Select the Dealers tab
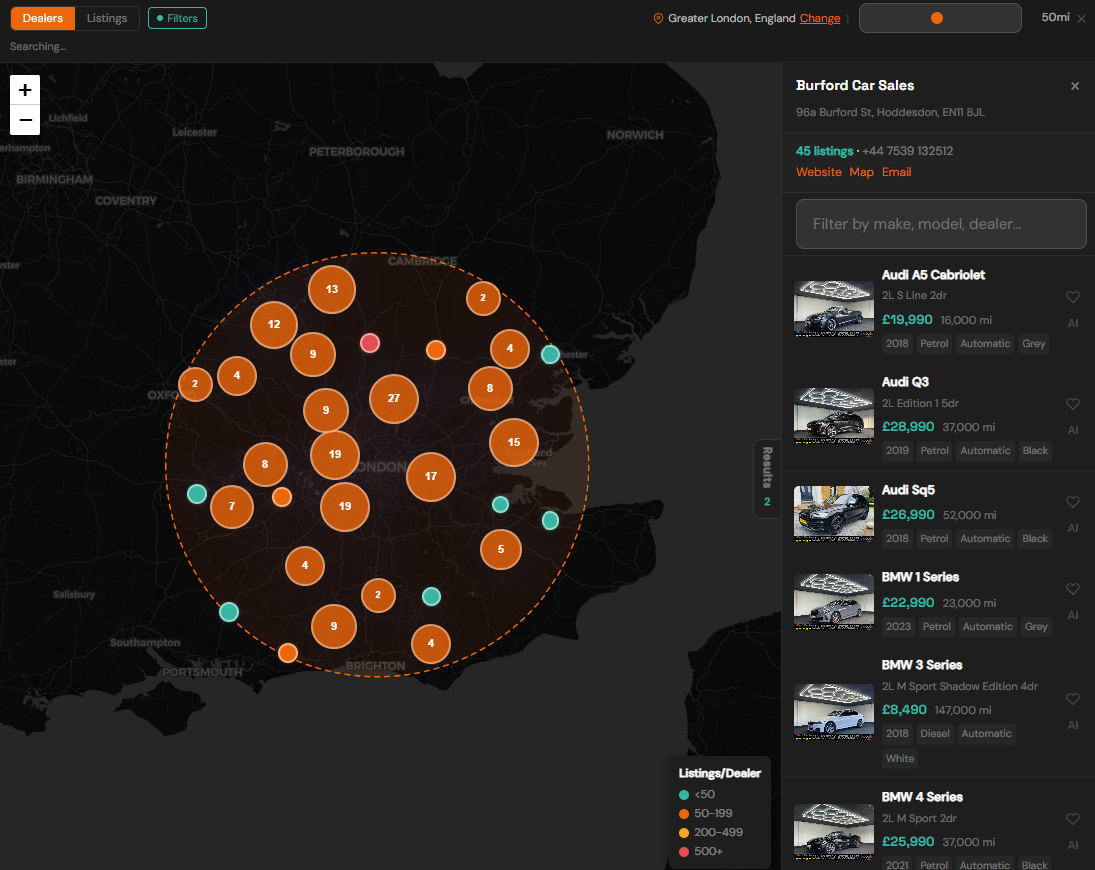The height and width of the screenshot is (870, 1095). click(43, 18)
